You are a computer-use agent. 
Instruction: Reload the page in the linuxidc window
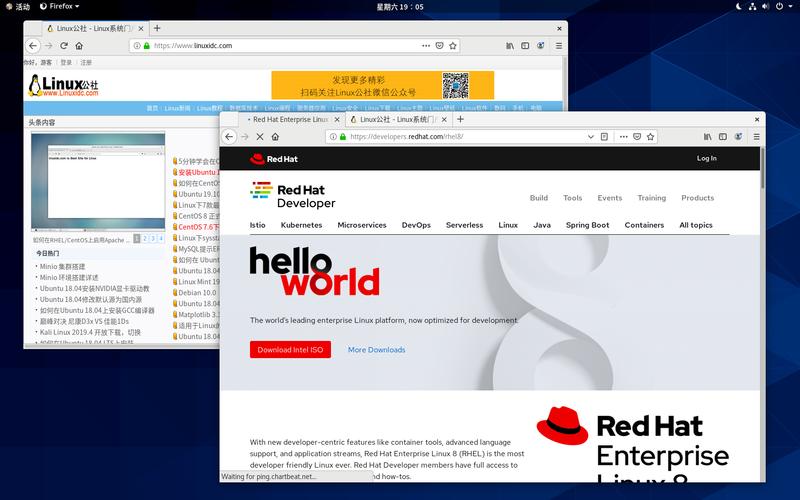tap(64, 45)
